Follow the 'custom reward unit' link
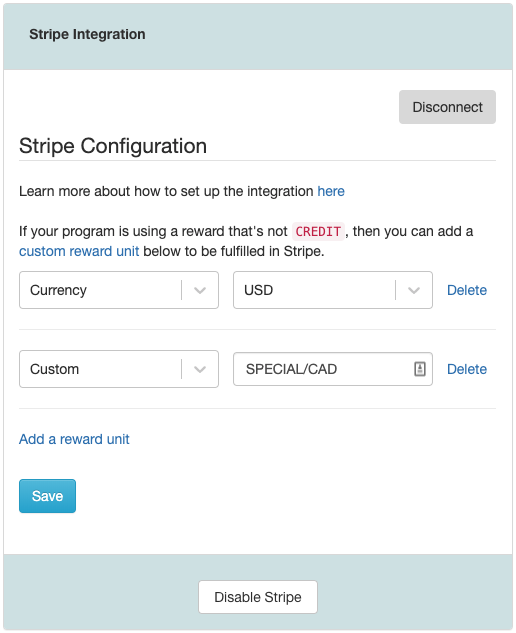The image size is (516, 633). [x=79, y=251]
